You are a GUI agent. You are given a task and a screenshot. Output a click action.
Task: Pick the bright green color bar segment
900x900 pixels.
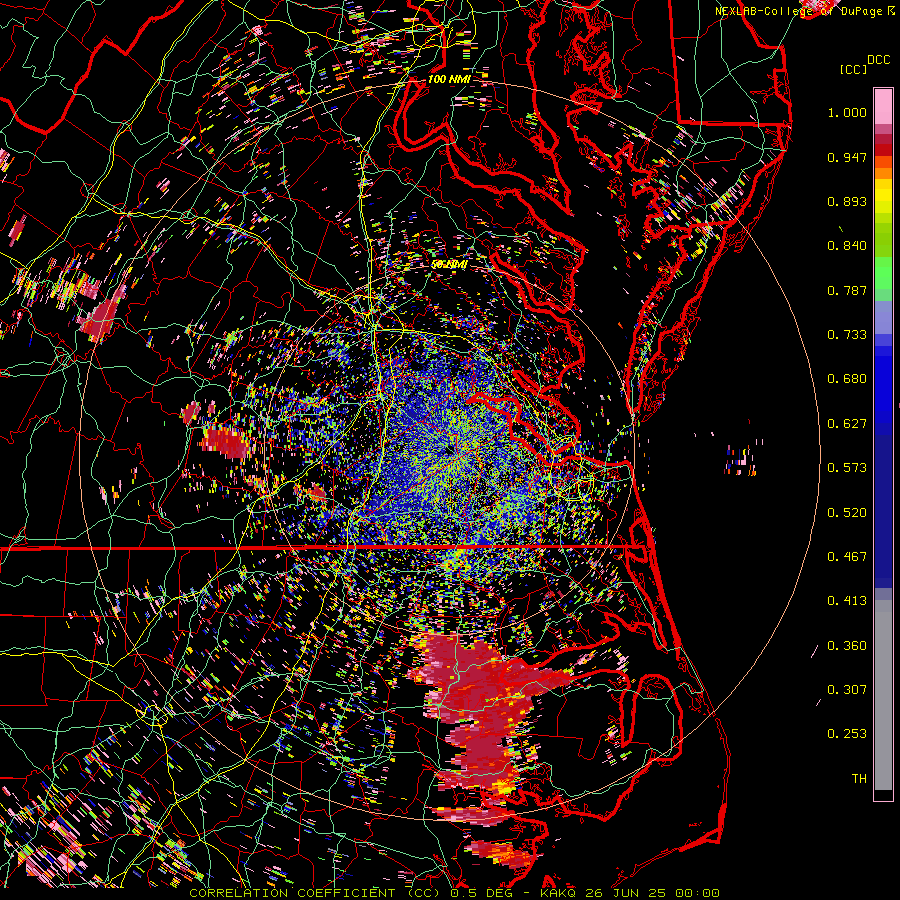coord(883,273)
